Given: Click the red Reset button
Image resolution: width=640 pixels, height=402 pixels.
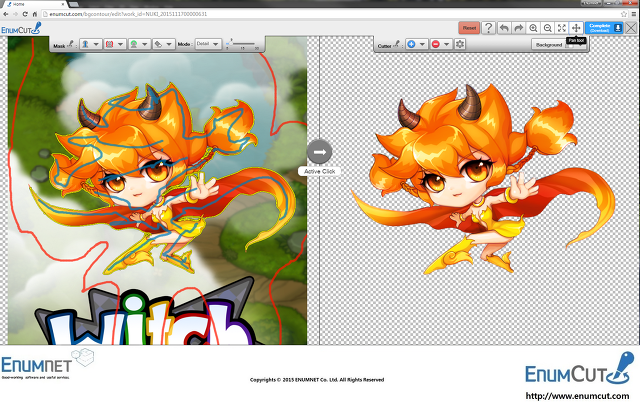Looking at the screenshot, I should (x=469, y=28).
